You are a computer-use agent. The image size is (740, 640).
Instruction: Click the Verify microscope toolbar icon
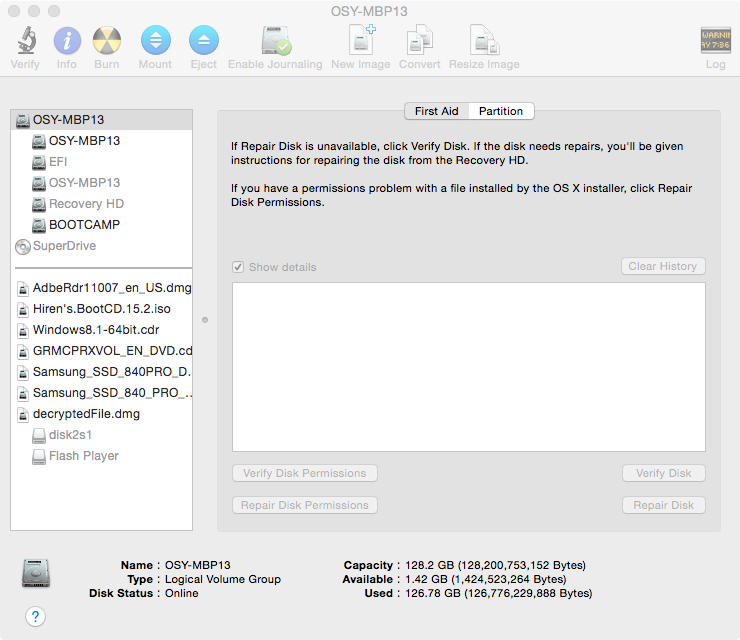click(27, 41)
